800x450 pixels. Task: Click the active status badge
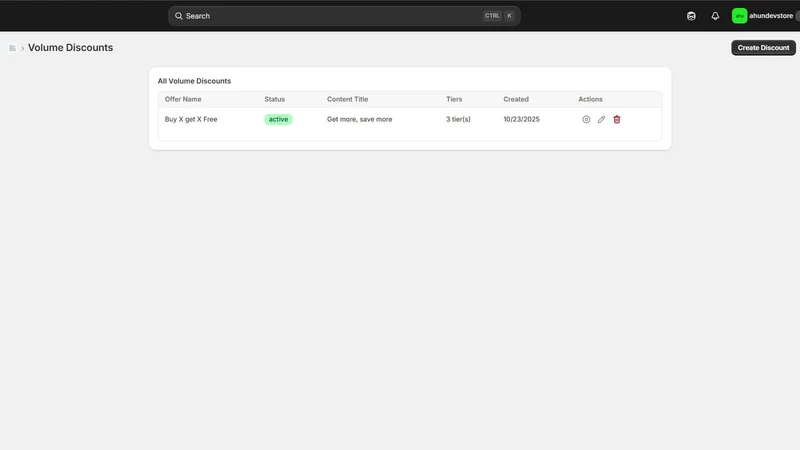(278, 119)
